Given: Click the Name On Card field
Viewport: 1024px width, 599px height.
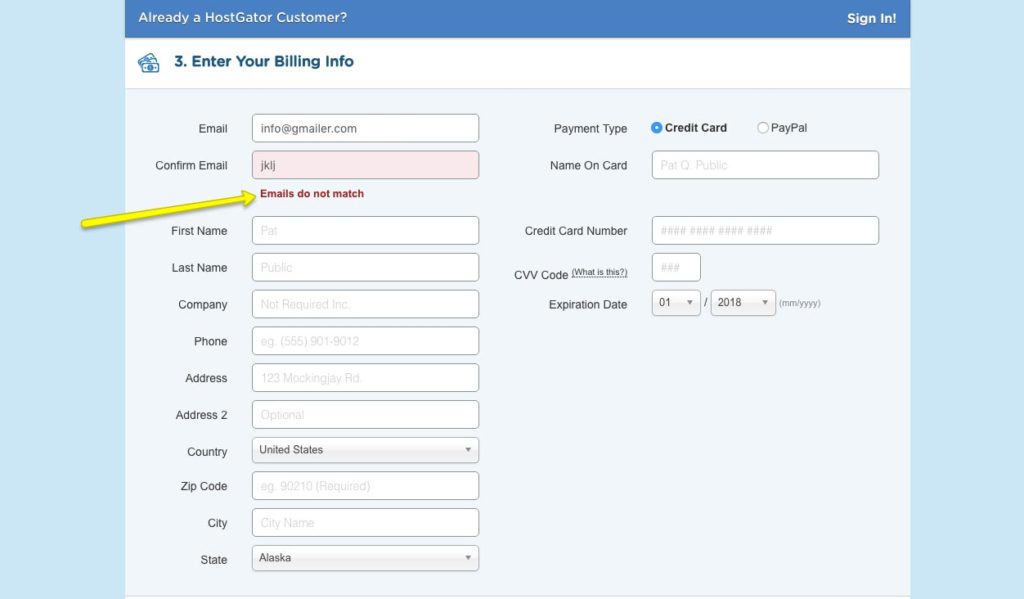Looking at the screenshot, I should [x=765, y=165].
